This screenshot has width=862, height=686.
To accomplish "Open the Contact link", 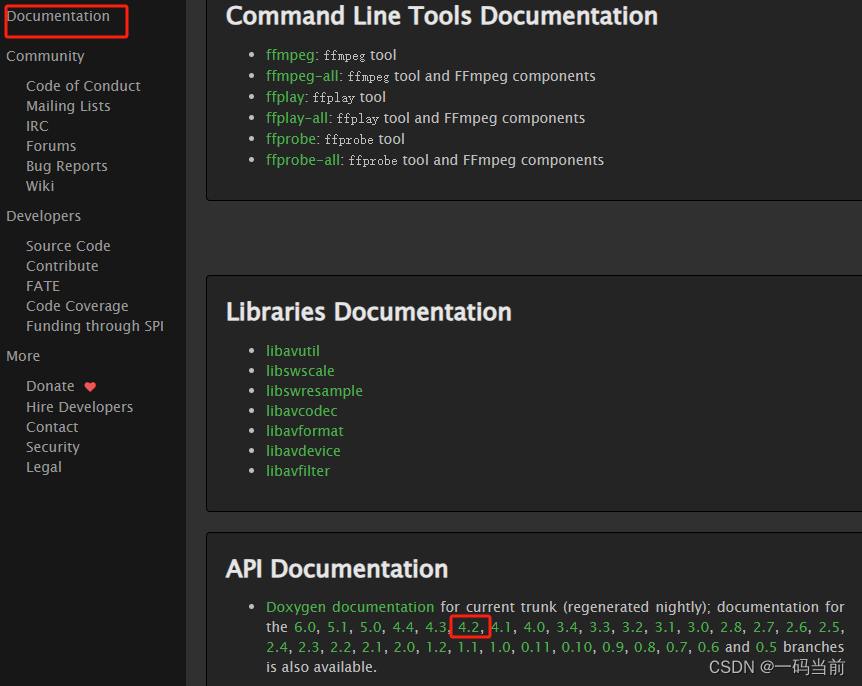I will [52, 427].
